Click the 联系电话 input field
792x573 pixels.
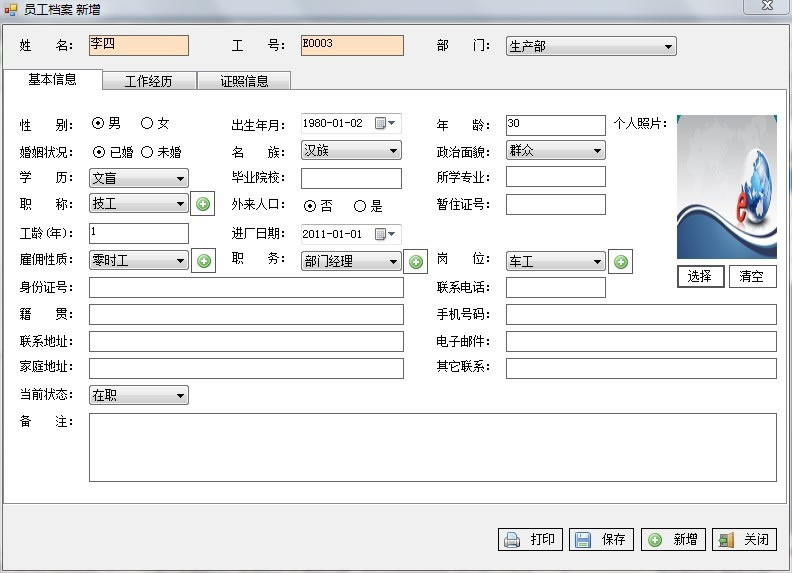tap(556, 288)
